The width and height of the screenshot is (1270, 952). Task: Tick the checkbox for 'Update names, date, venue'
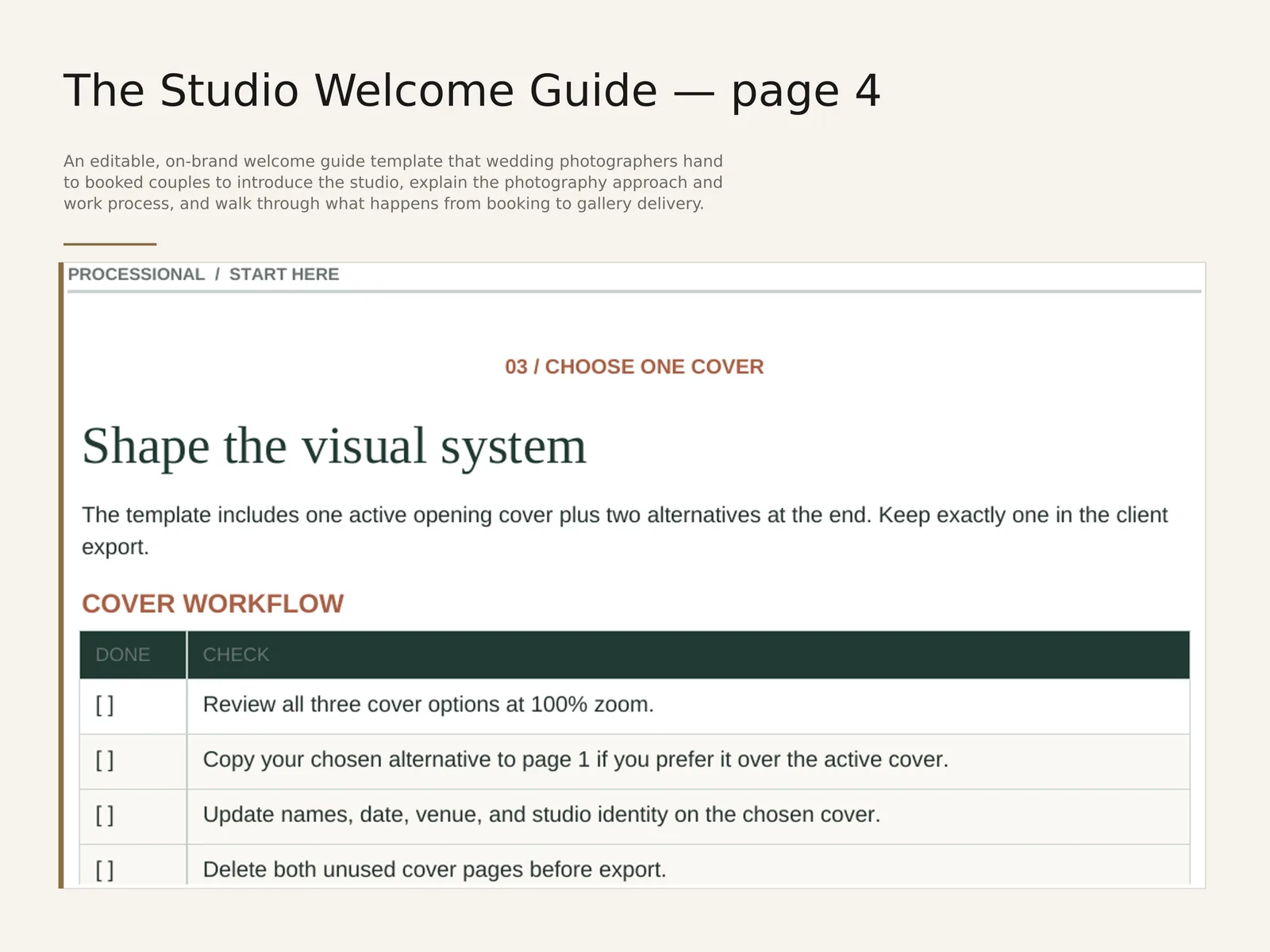tap(105, 815)
